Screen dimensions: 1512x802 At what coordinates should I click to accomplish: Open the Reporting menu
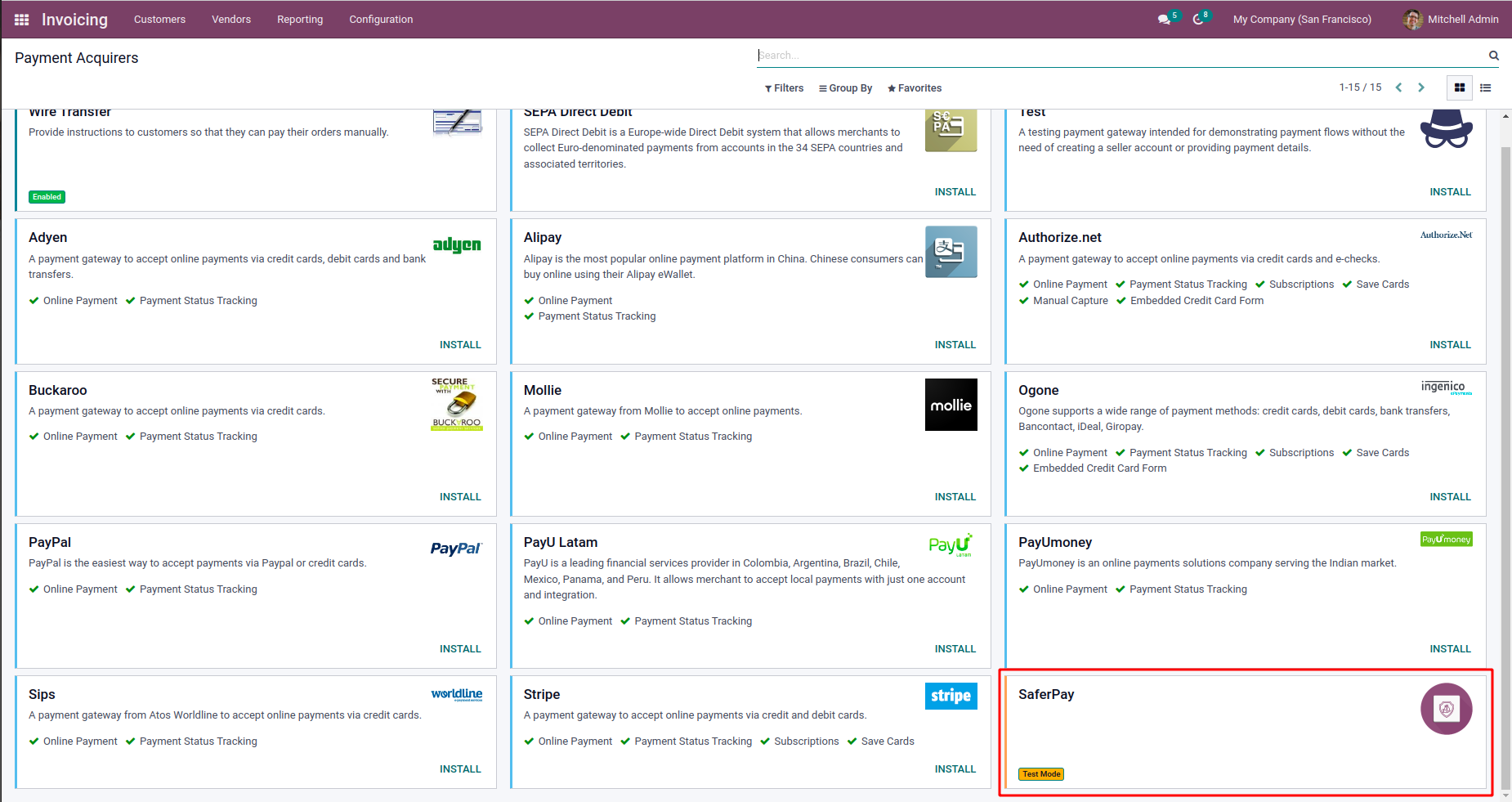click(x=300, y=20)
